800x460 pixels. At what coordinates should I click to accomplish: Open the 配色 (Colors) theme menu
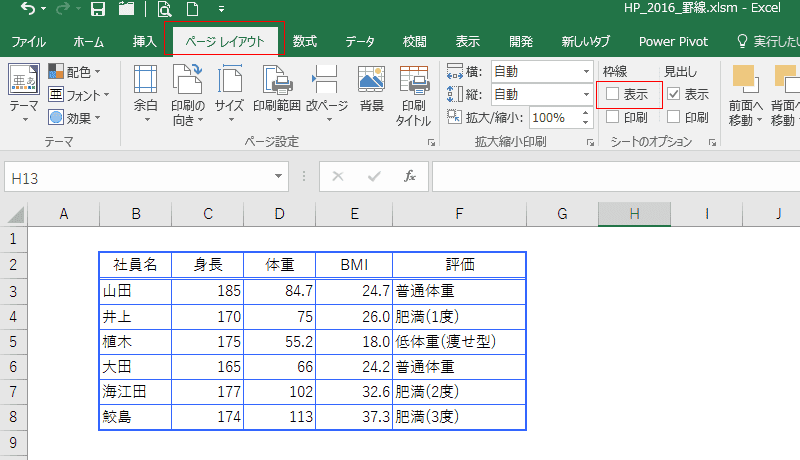[x=75, y=72]
